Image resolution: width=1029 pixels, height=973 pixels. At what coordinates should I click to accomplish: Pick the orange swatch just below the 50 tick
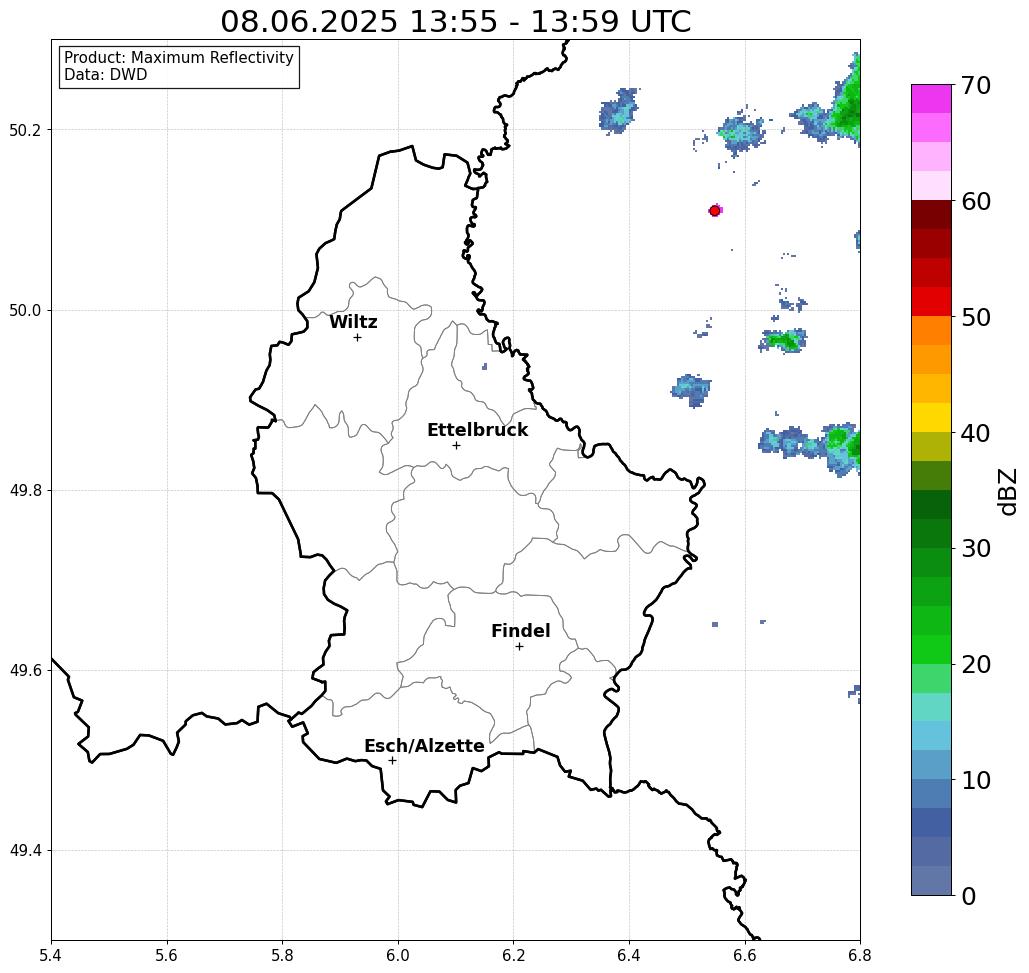[931, 331]
